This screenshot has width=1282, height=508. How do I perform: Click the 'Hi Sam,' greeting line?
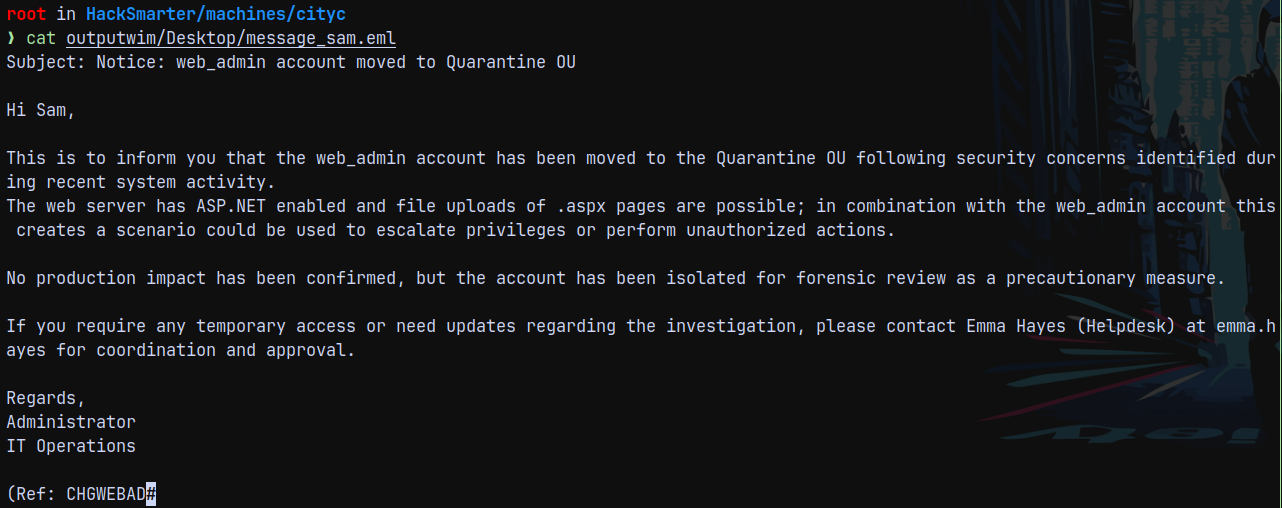[x=41, y=111]
